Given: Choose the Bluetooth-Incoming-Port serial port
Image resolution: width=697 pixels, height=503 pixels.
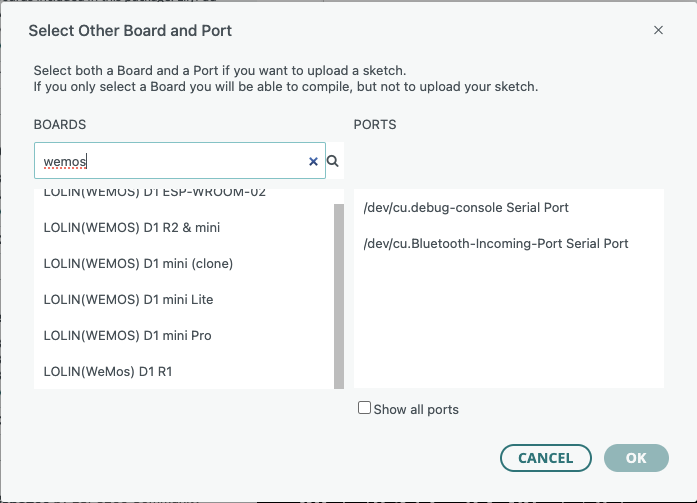Looking at the screenshot, I should pos(496,244).
